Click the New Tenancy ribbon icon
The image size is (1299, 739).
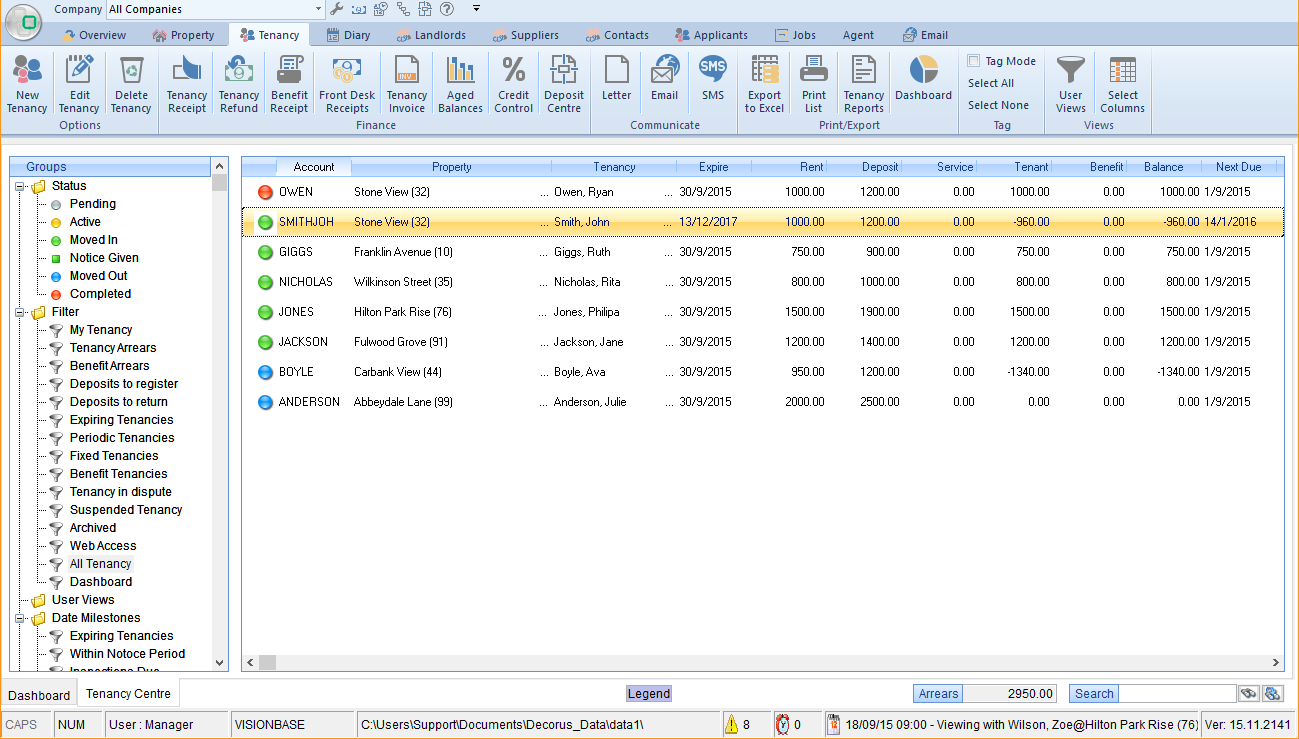[x=27, y=84]
